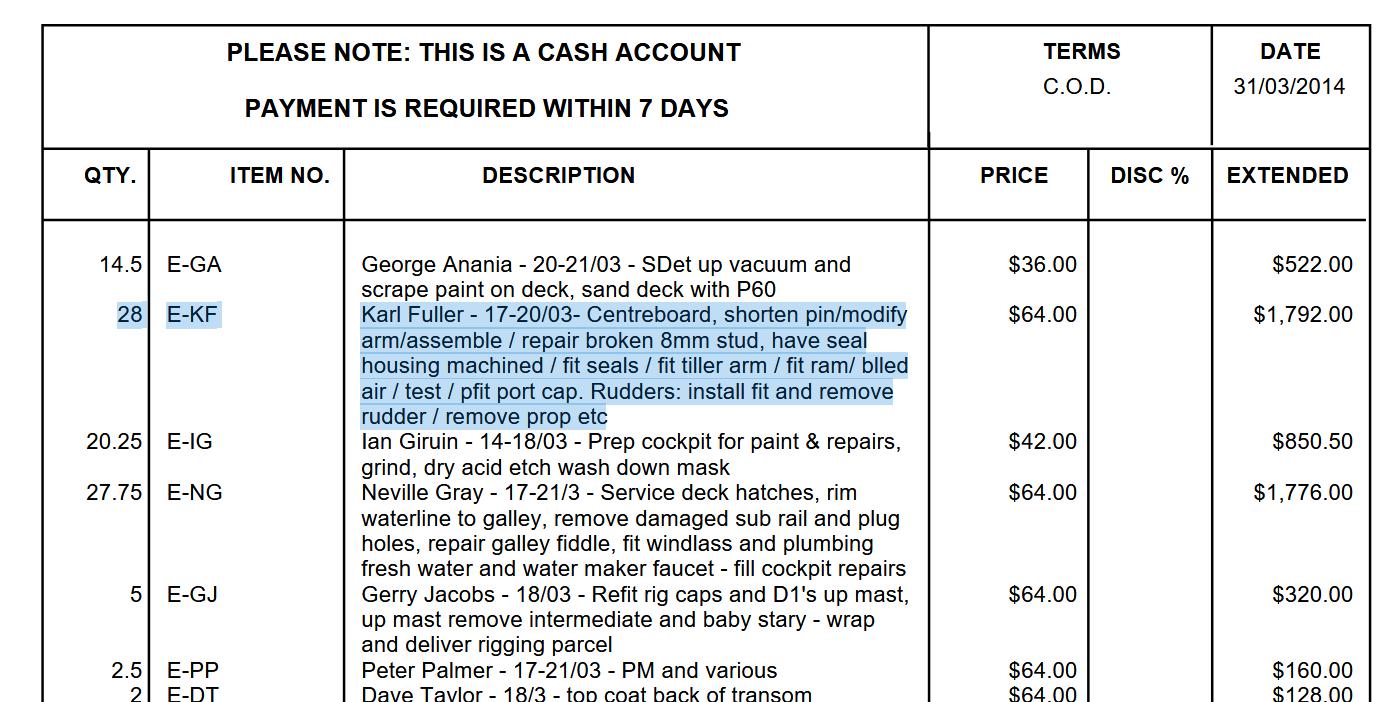Select the George Anania description line
Image resolution: width=1393 pixels, height=702 pixels.
[606, 277]
